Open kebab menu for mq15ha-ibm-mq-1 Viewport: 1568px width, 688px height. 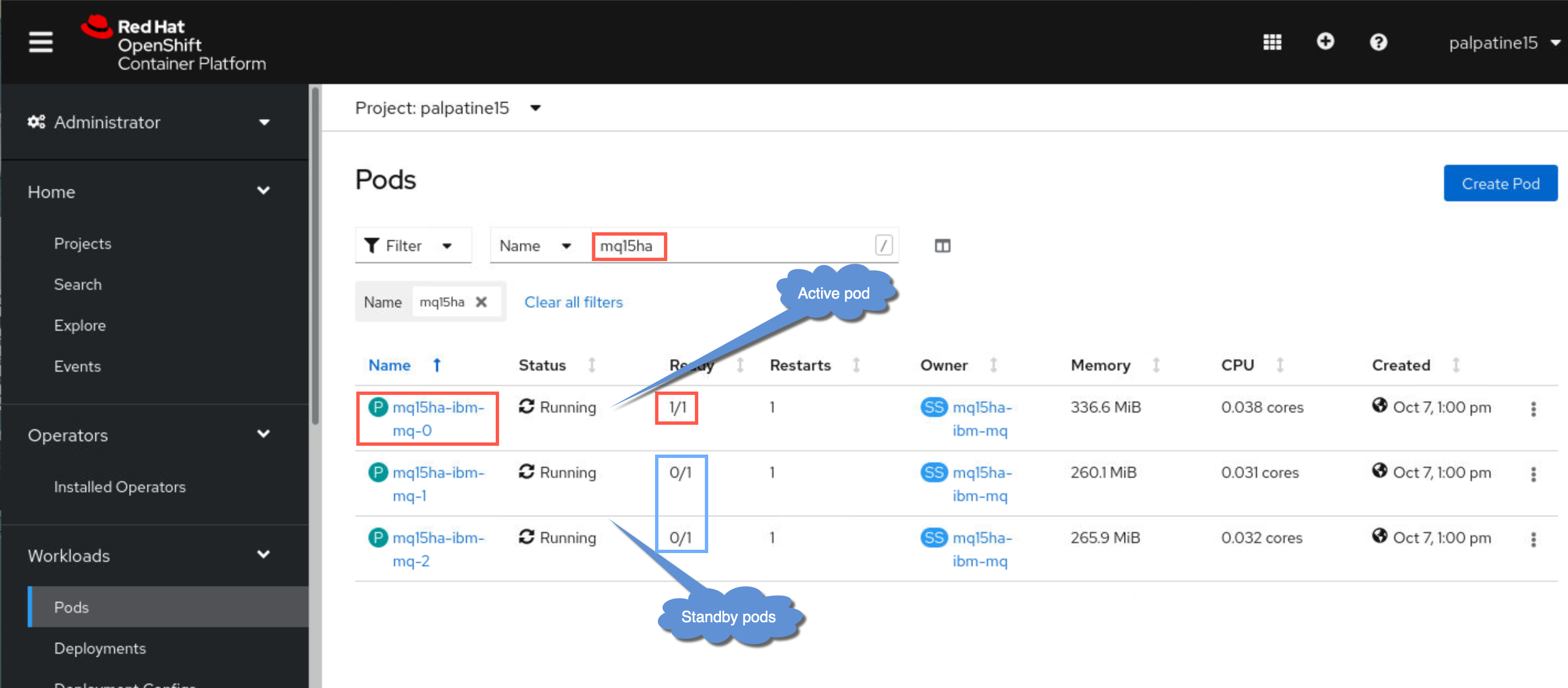click(1533, 474)
